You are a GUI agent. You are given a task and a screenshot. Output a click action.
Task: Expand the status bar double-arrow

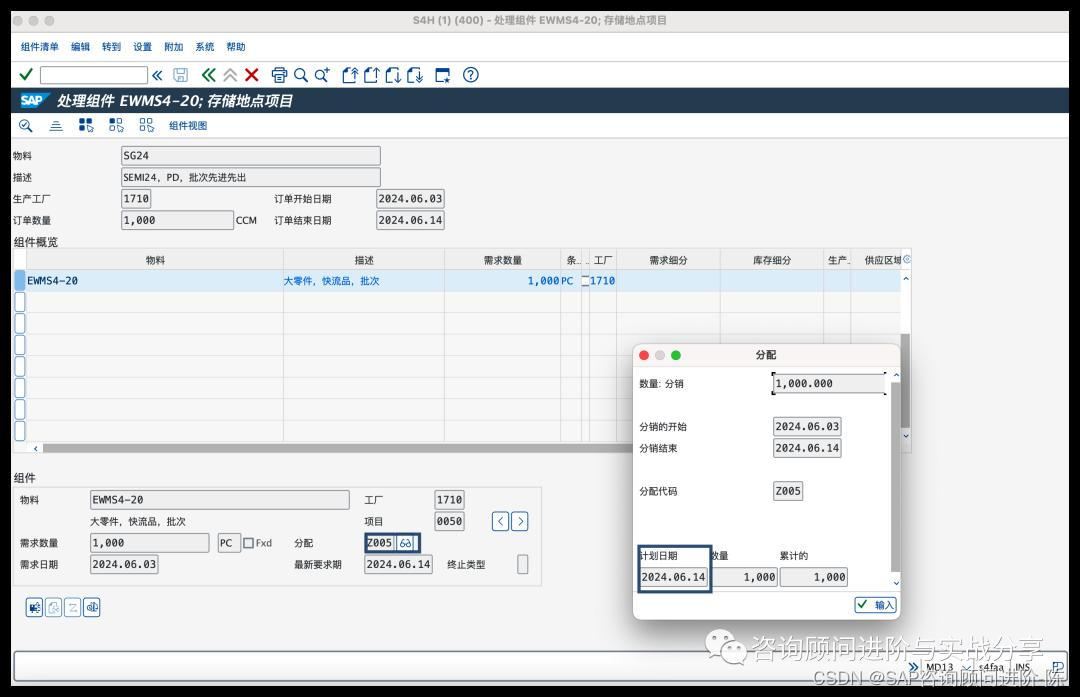[913, 667]
